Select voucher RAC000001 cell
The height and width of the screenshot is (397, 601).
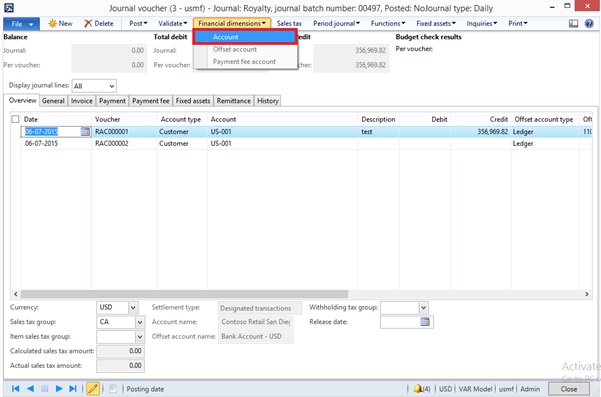[x=125, y=131]
